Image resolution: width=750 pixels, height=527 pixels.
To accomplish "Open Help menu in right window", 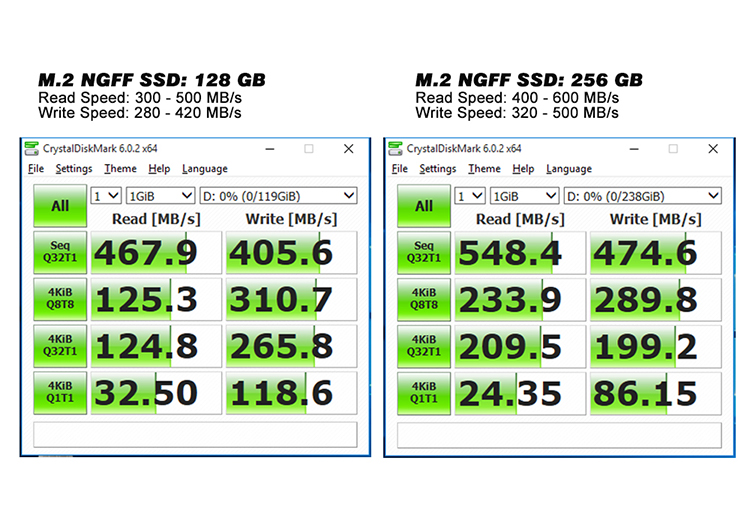I will point(523,169).
